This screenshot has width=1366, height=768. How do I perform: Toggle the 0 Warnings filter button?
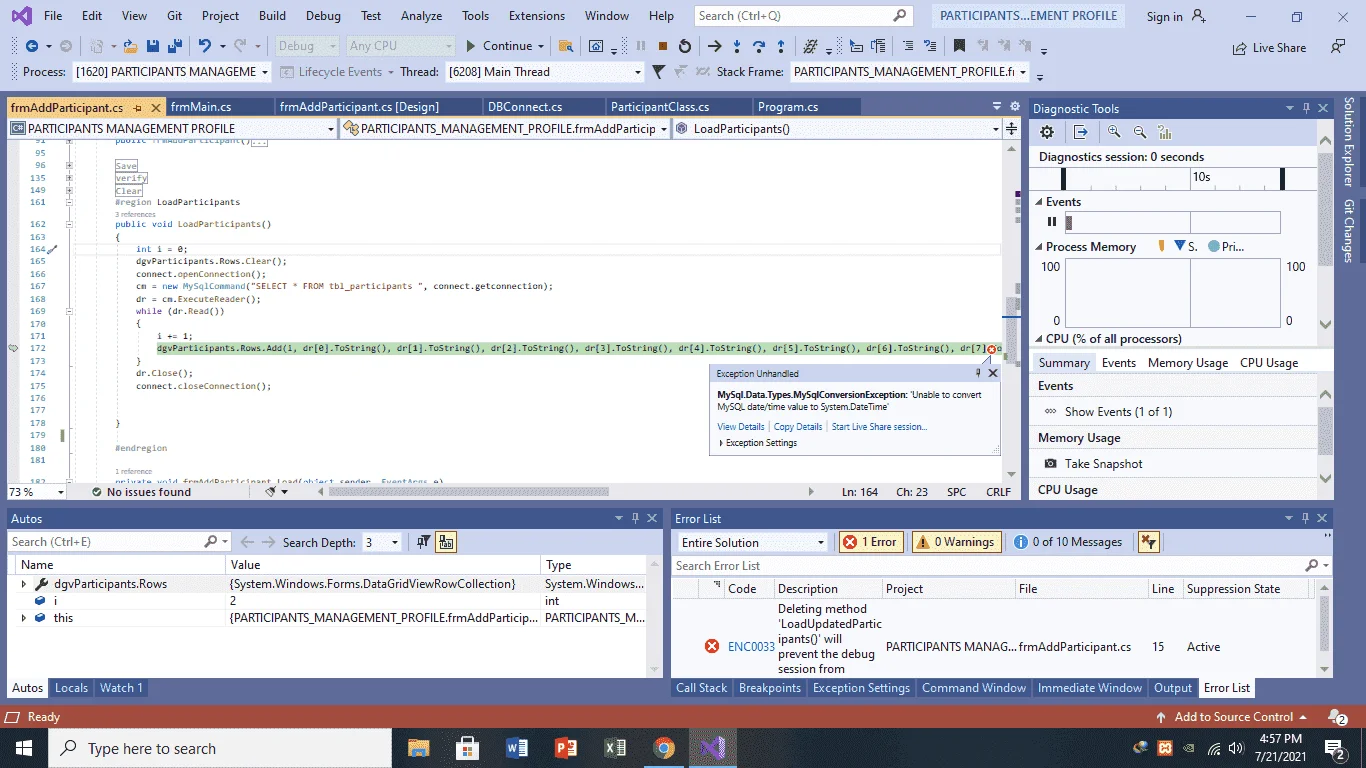(x=955, y=542)
